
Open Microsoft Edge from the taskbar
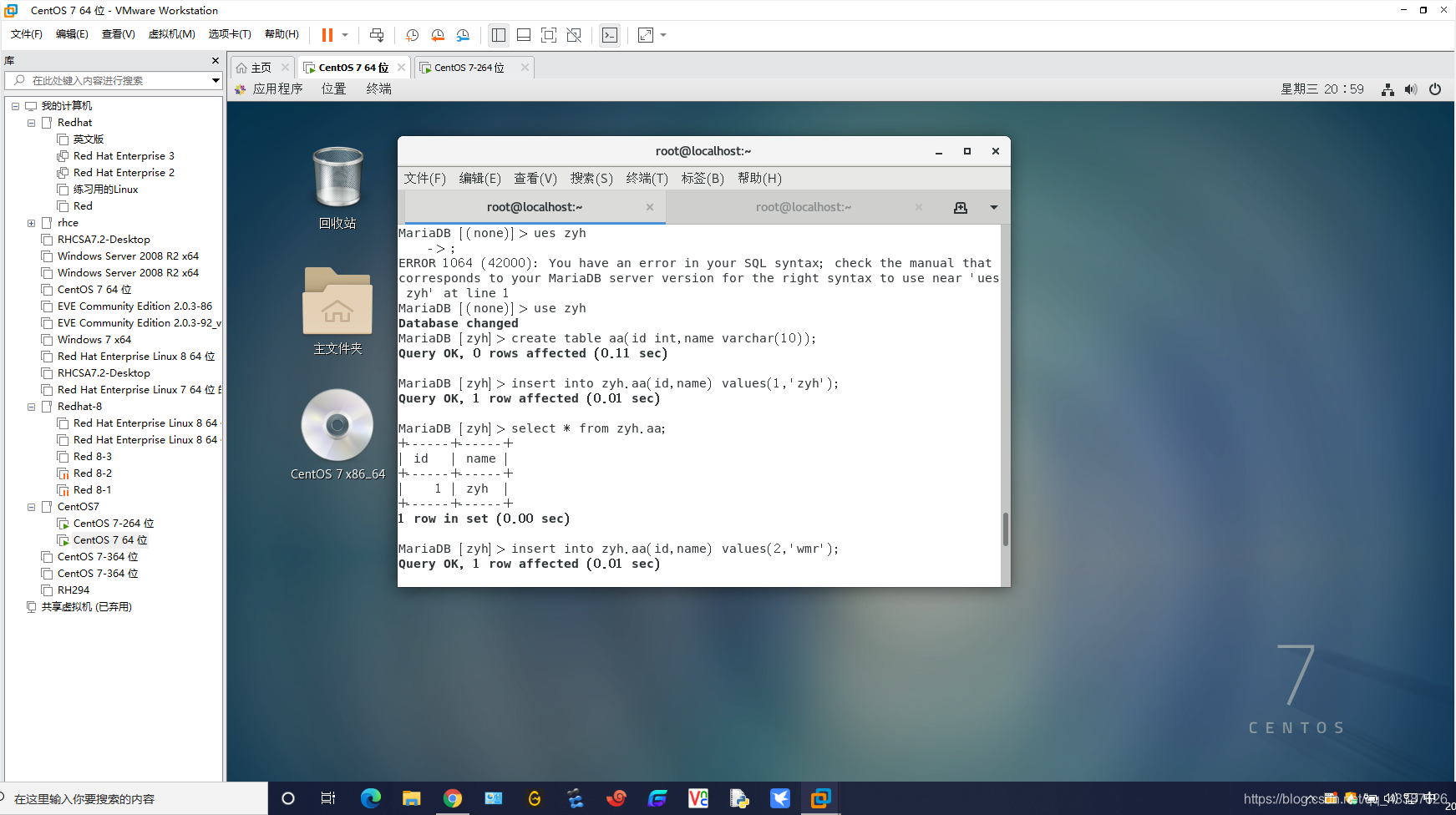pos(371,798)
